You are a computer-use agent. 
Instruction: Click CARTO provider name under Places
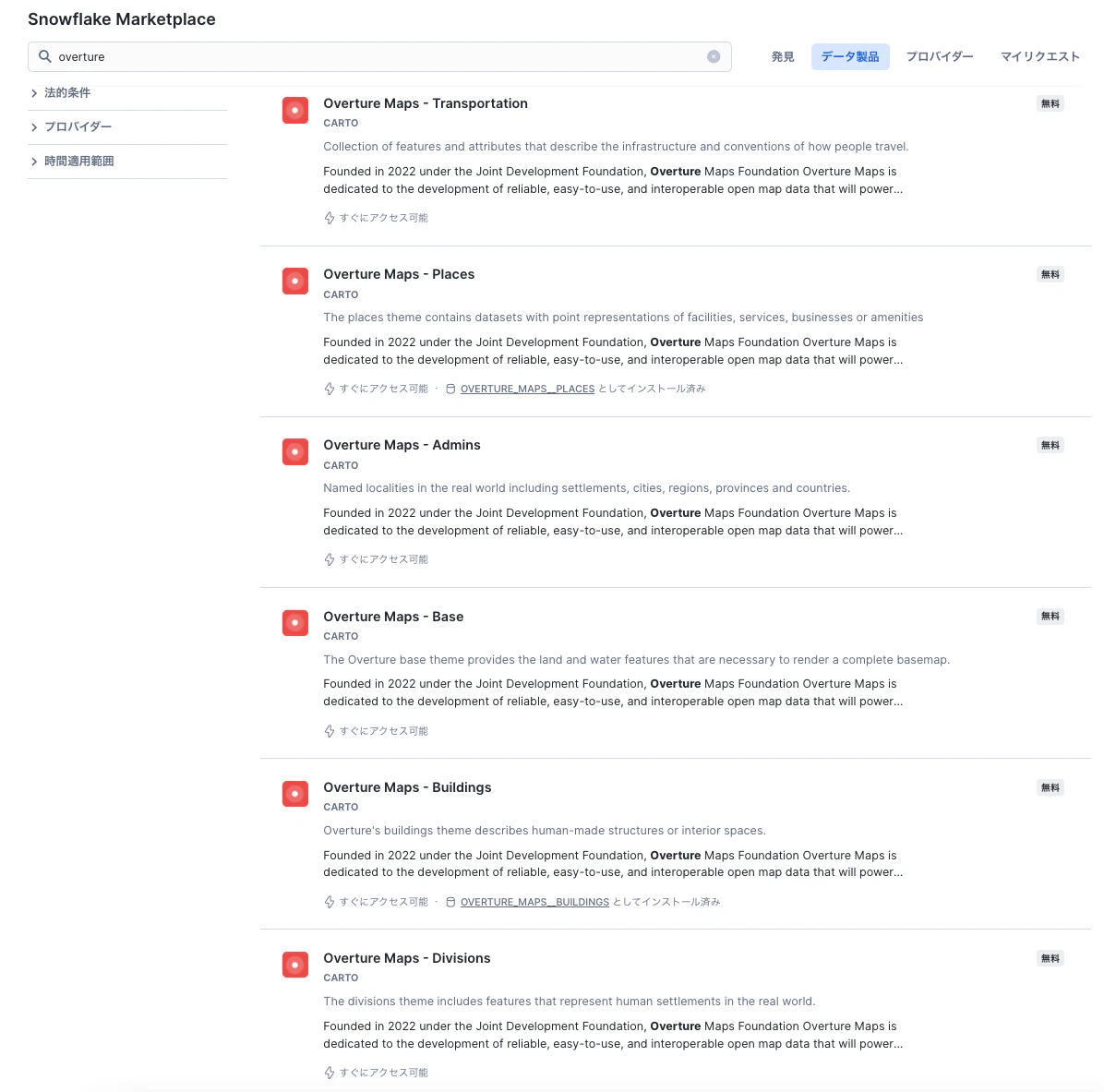pyautogui.click(x=341, y=295)
